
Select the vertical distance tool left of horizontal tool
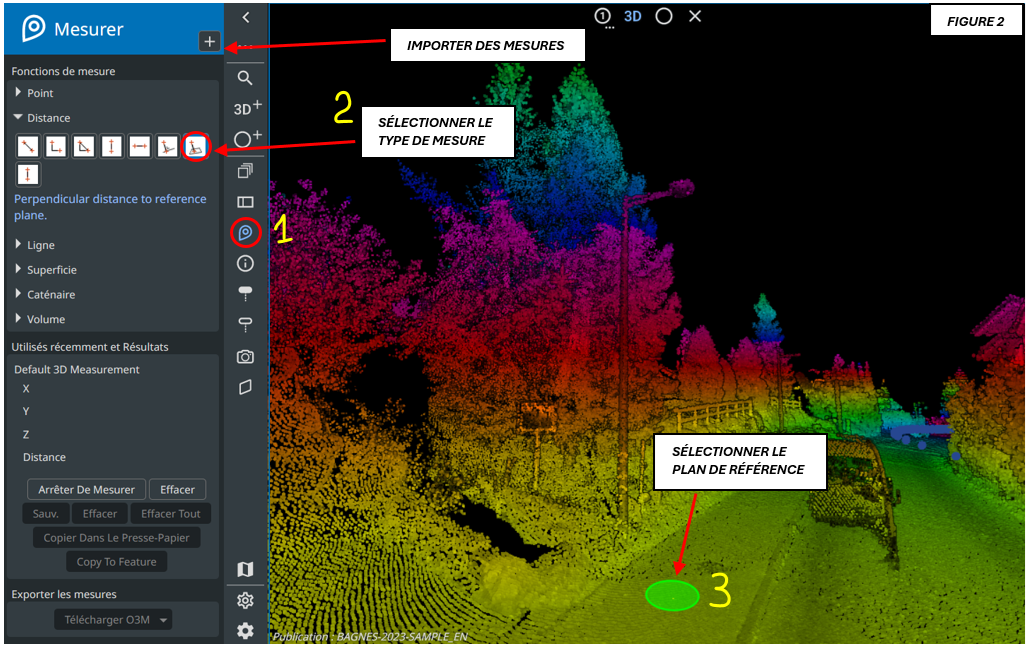pyautogui.click(x=111, y=146)
